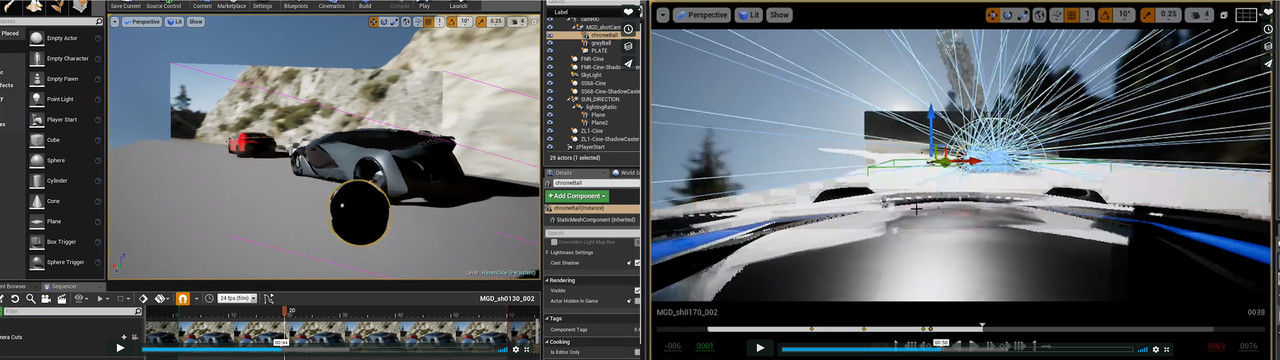1280x360 pixels.
Task: Select Cube shape in Place Actors list
Action: (66, 140)
